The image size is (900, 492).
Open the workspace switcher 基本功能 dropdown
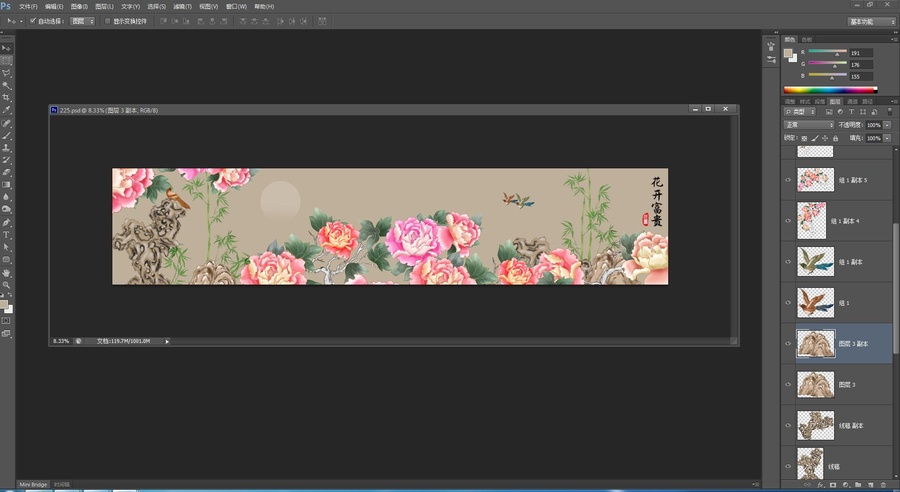point(872,22)
